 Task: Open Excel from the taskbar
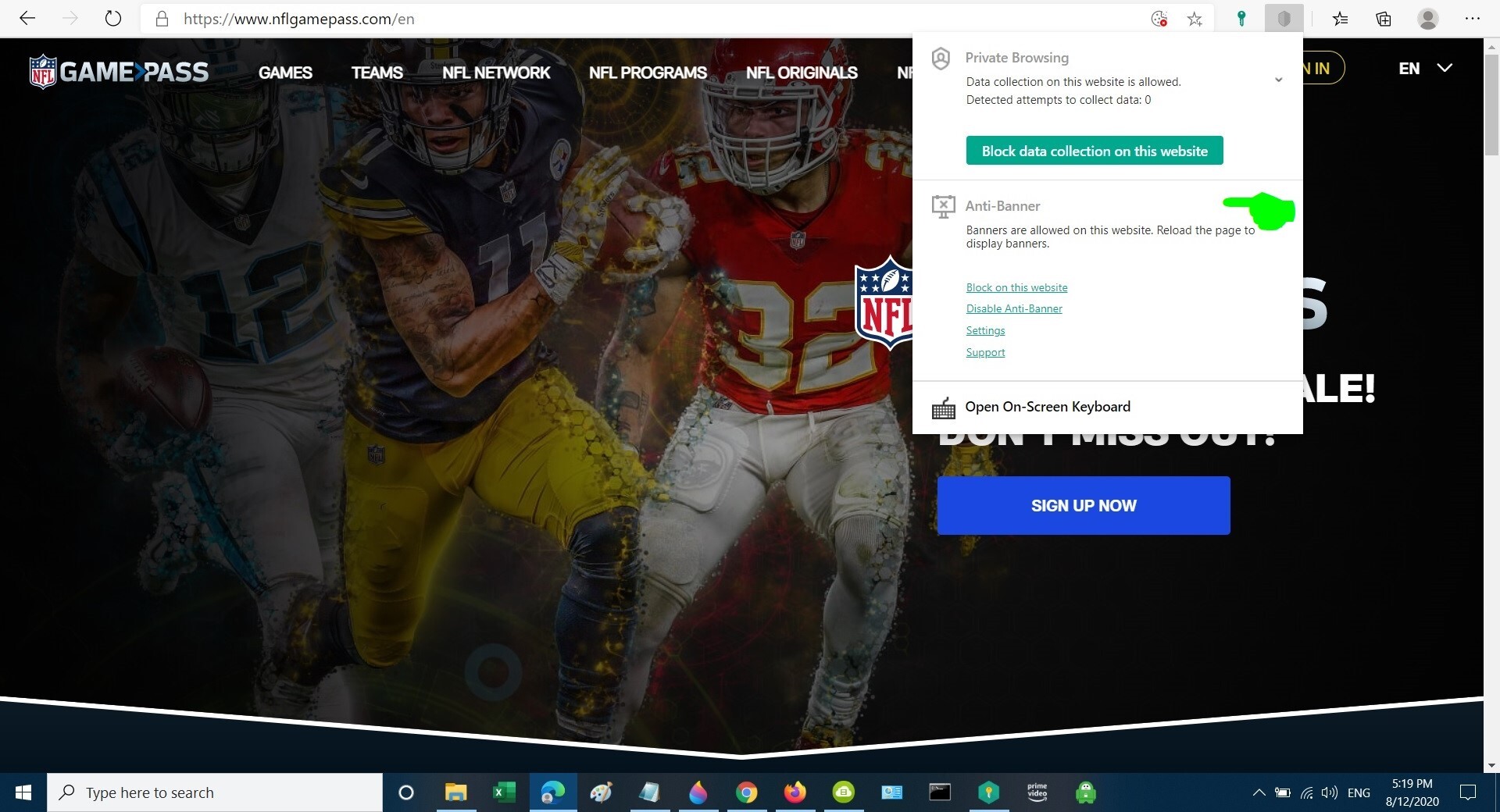(504, 792)
